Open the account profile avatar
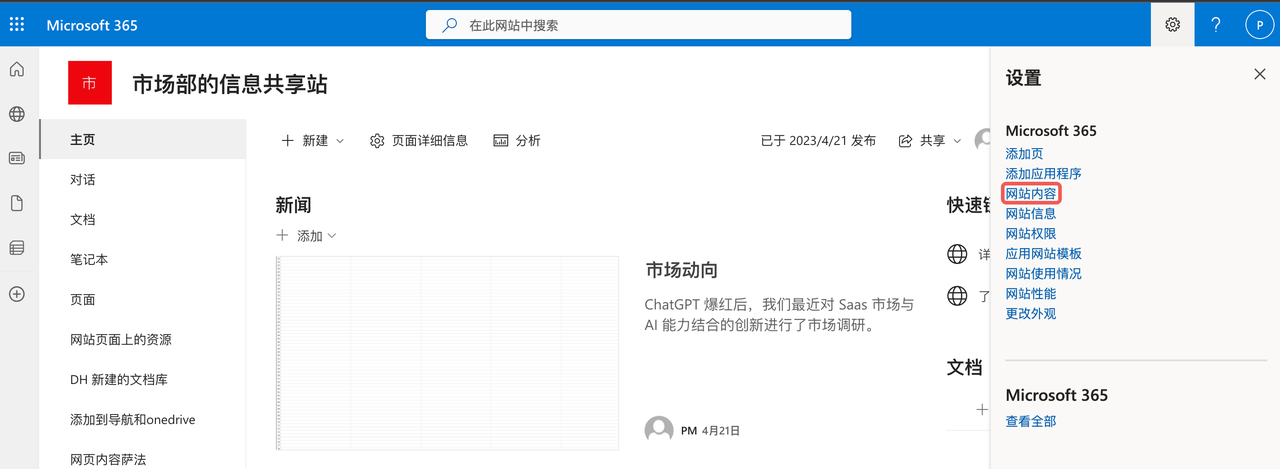This screenshot has width=1280, height=469. [x=1259, y=25]
